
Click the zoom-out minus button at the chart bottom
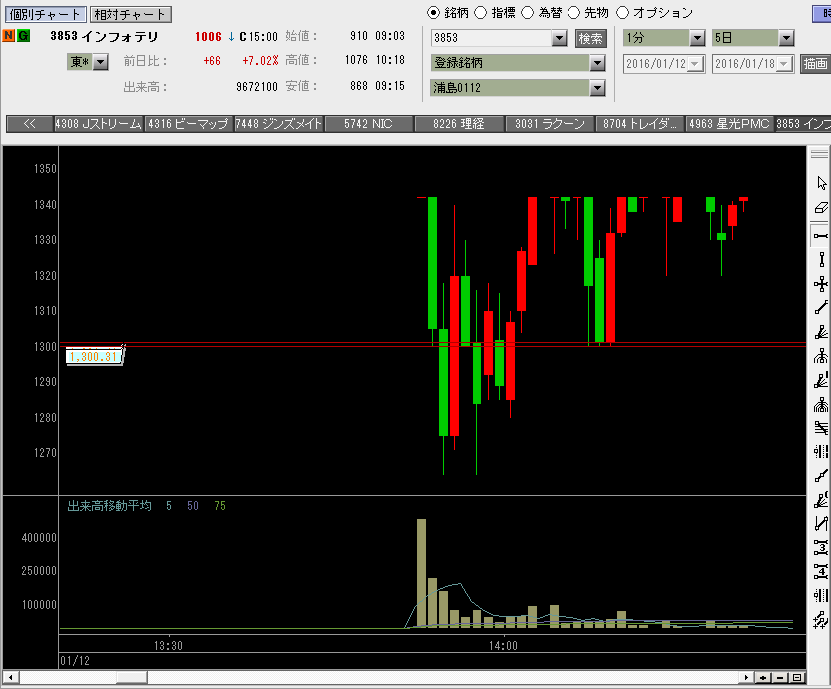pos(780,677)
